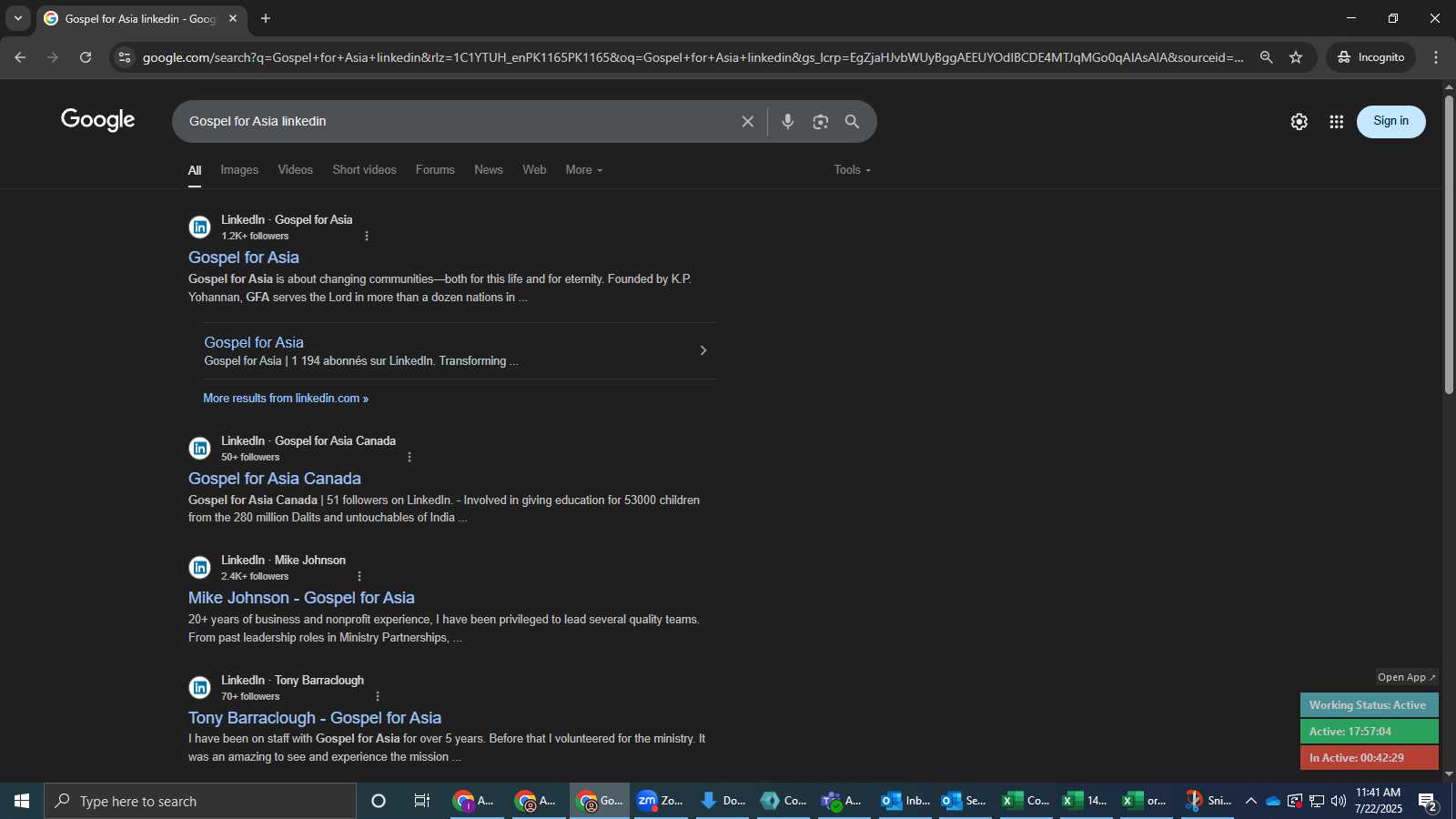
Task: Open Cortana circle on the taskbar
Action: tap(379, 801)
